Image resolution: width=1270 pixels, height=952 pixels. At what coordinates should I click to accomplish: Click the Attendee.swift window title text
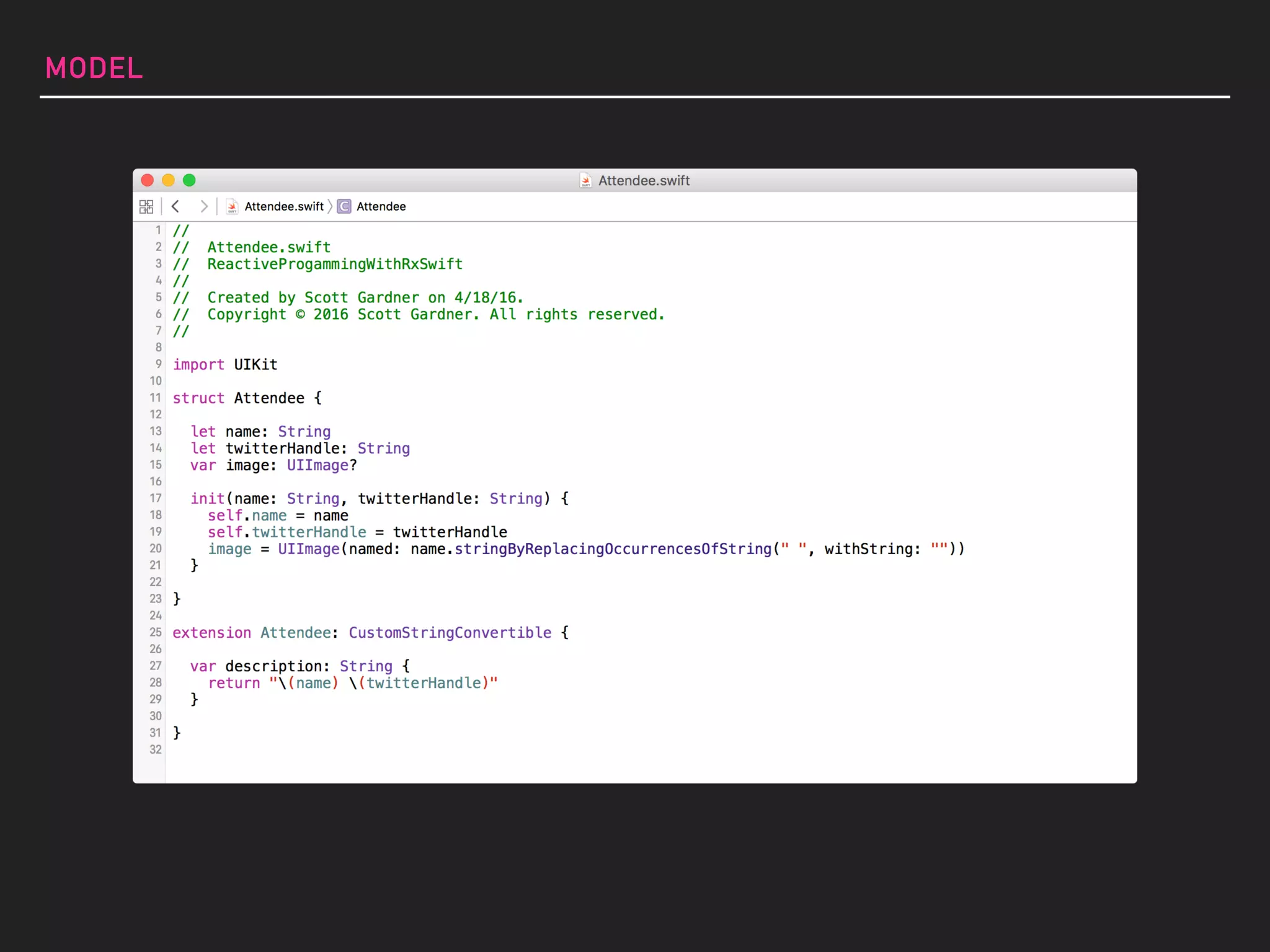[x=644, y=180]
